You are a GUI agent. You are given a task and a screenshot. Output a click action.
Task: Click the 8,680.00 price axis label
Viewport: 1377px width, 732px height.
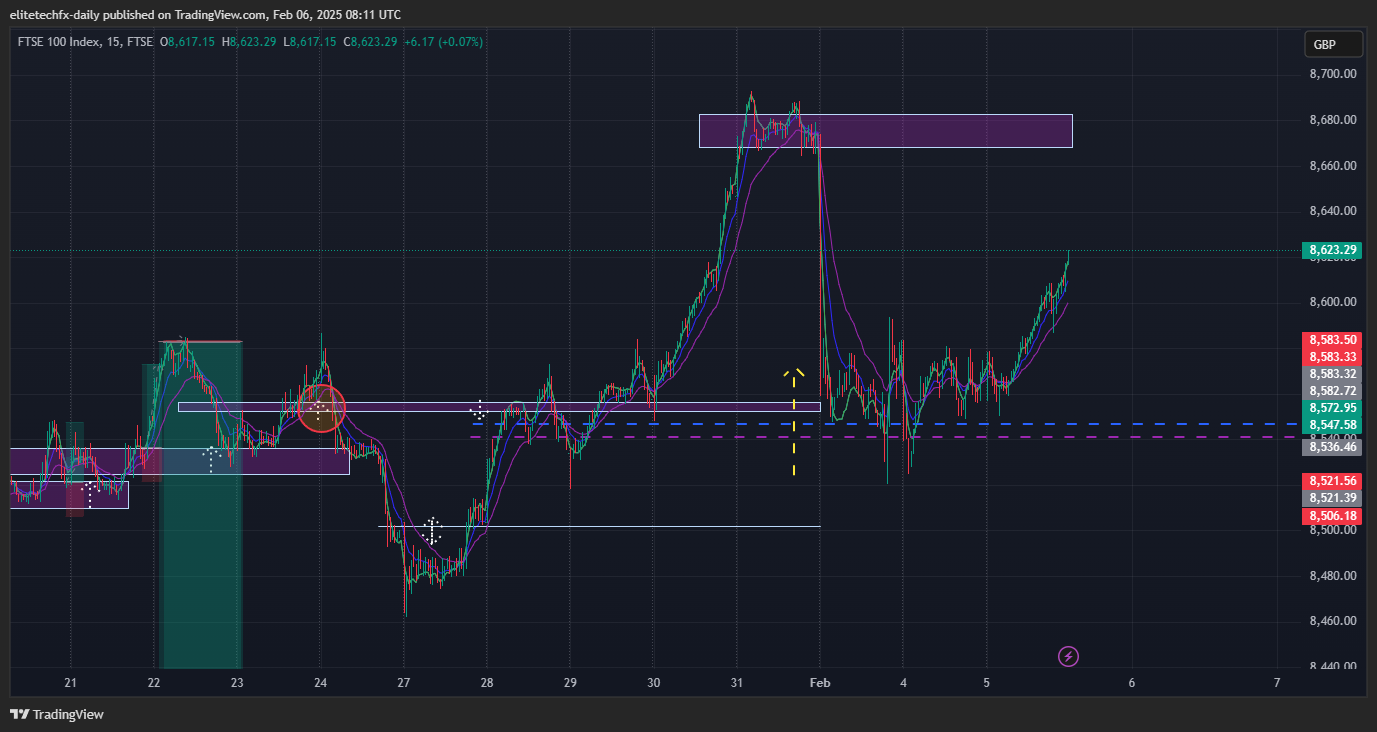coord(1332,120)
